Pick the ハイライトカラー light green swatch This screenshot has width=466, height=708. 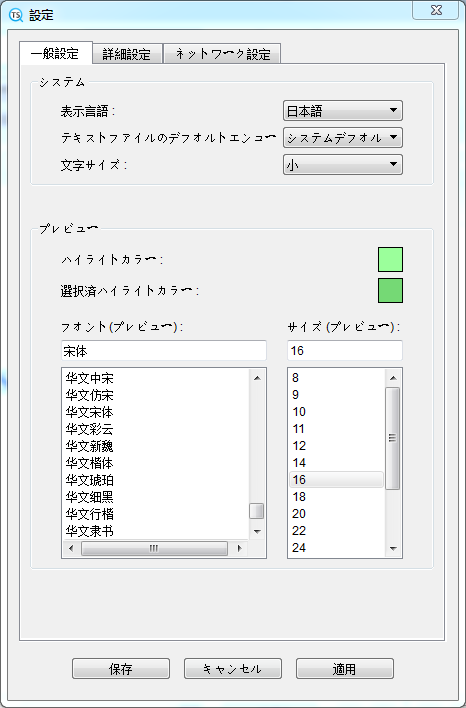click(390, 260)
